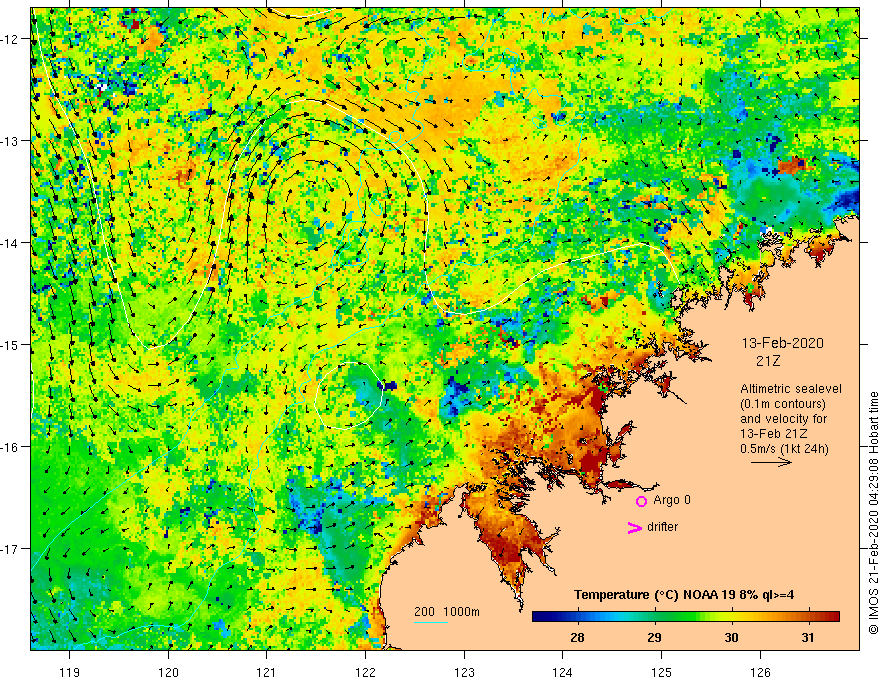The height and width of the screenshot is (680, 880).
Task: Click the colorbar value 30
Action: [731, 637]
